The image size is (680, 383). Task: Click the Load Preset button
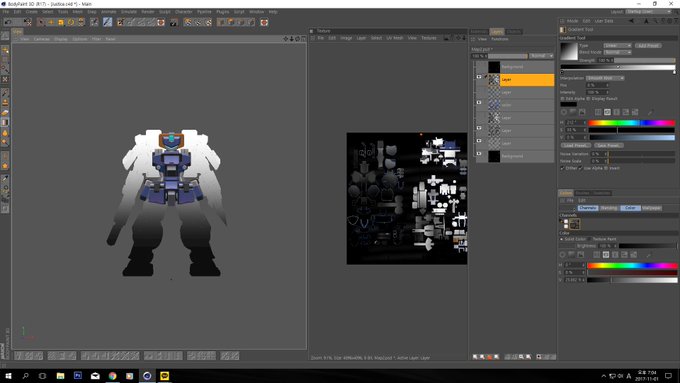point(576,145)
